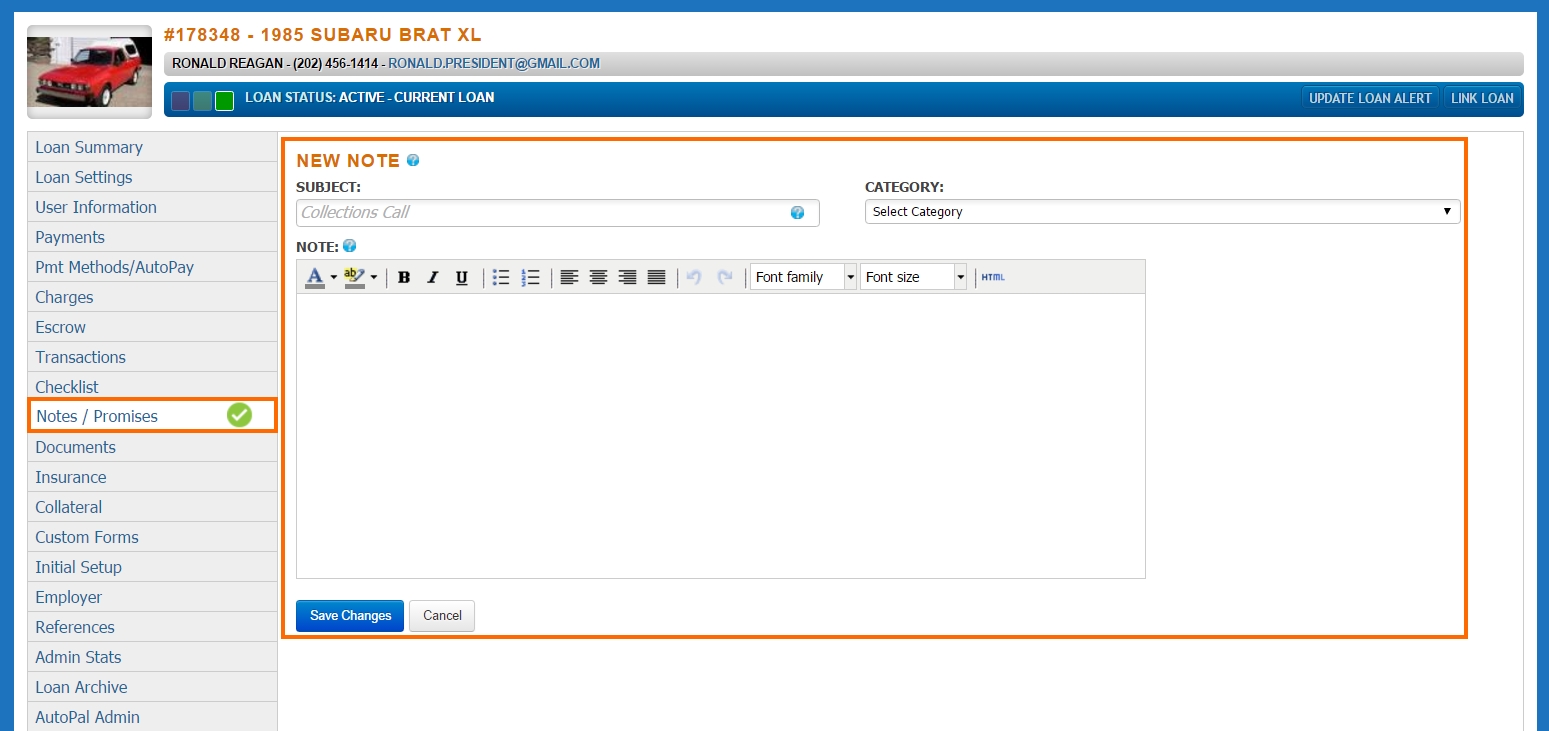
Task: Click the Link Loan button
Action: pyautogui.click(x=1482, y=98)
